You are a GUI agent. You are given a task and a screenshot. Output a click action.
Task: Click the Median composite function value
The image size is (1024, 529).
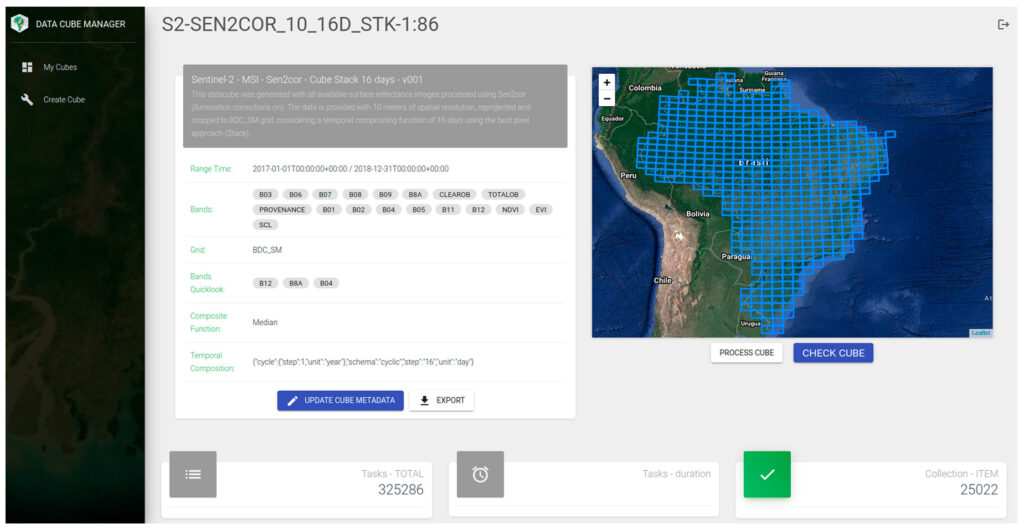pos(265,323)
